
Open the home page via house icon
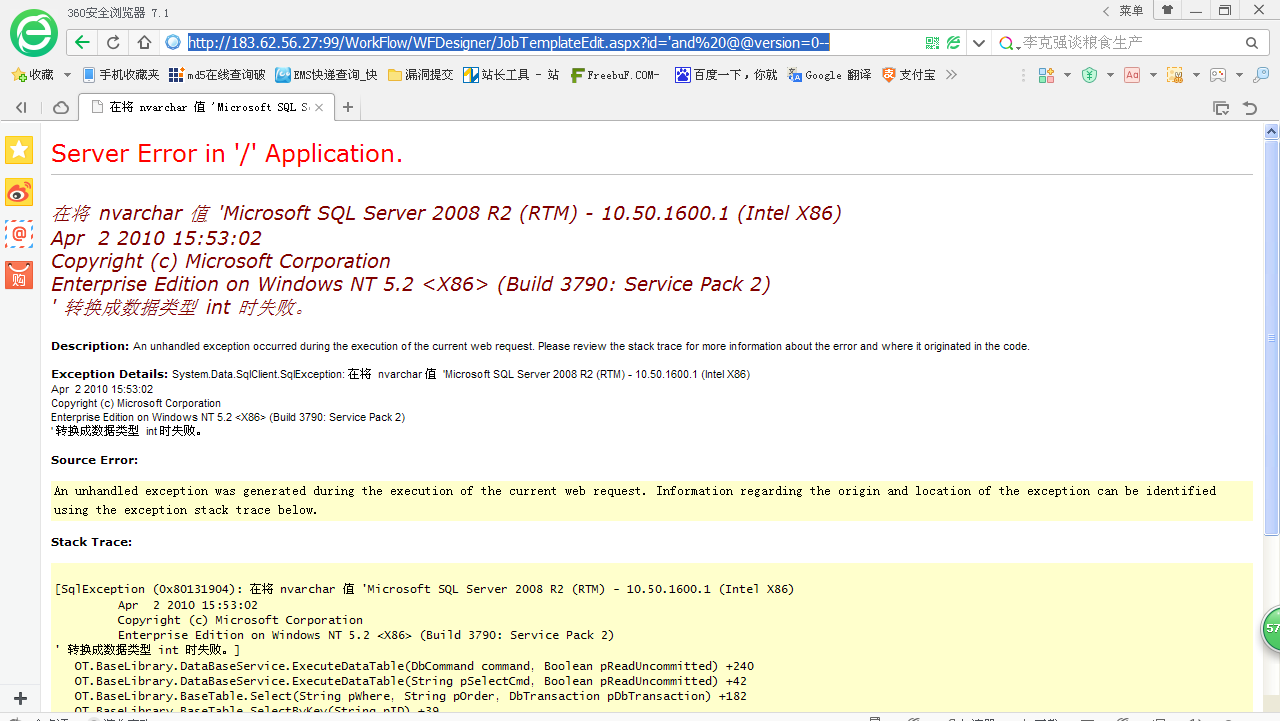coord(144,43)
